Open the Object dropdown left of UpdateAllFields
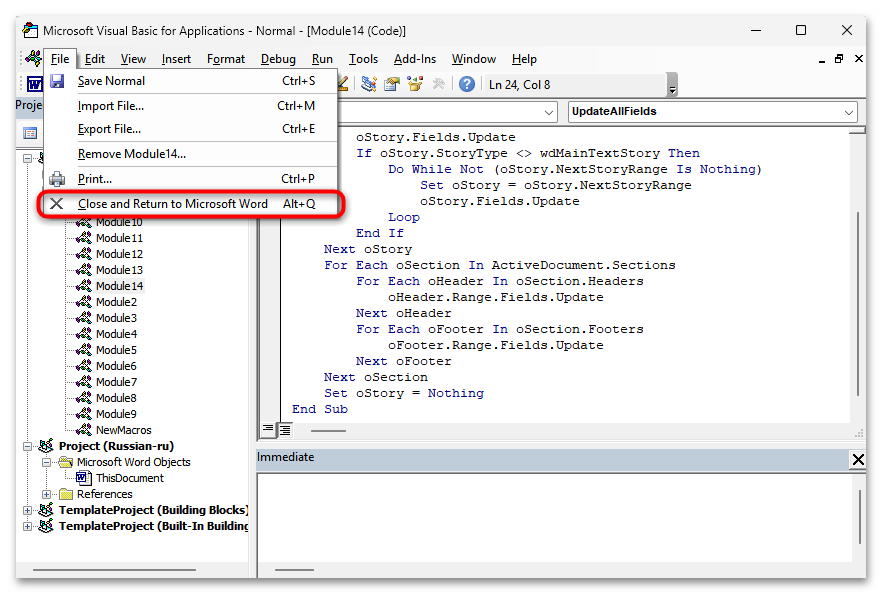The height and width of the screenshot is (594, 882). tap(549, 112)
